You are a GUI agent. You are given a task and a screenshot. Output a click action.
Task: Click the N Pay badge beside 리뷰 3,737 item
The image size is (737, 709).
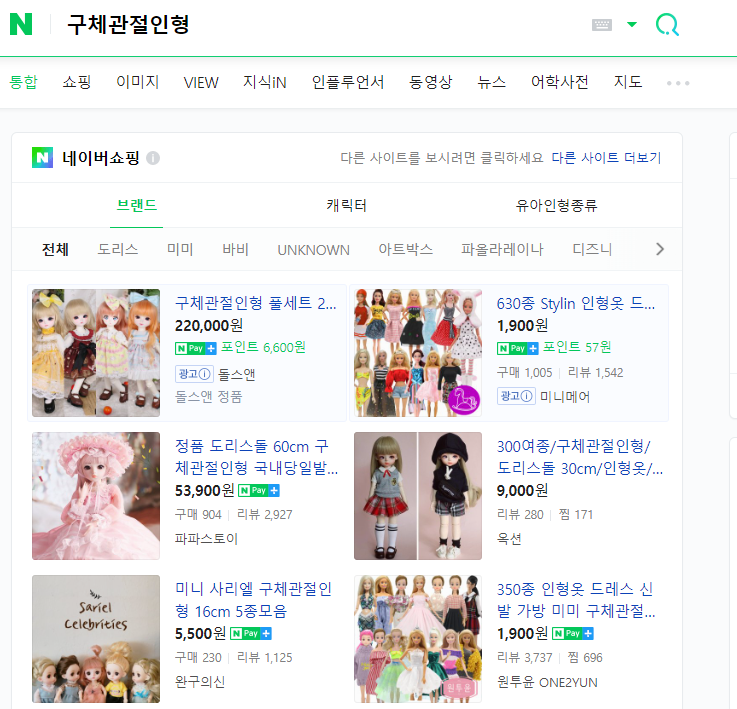point(572,634)
